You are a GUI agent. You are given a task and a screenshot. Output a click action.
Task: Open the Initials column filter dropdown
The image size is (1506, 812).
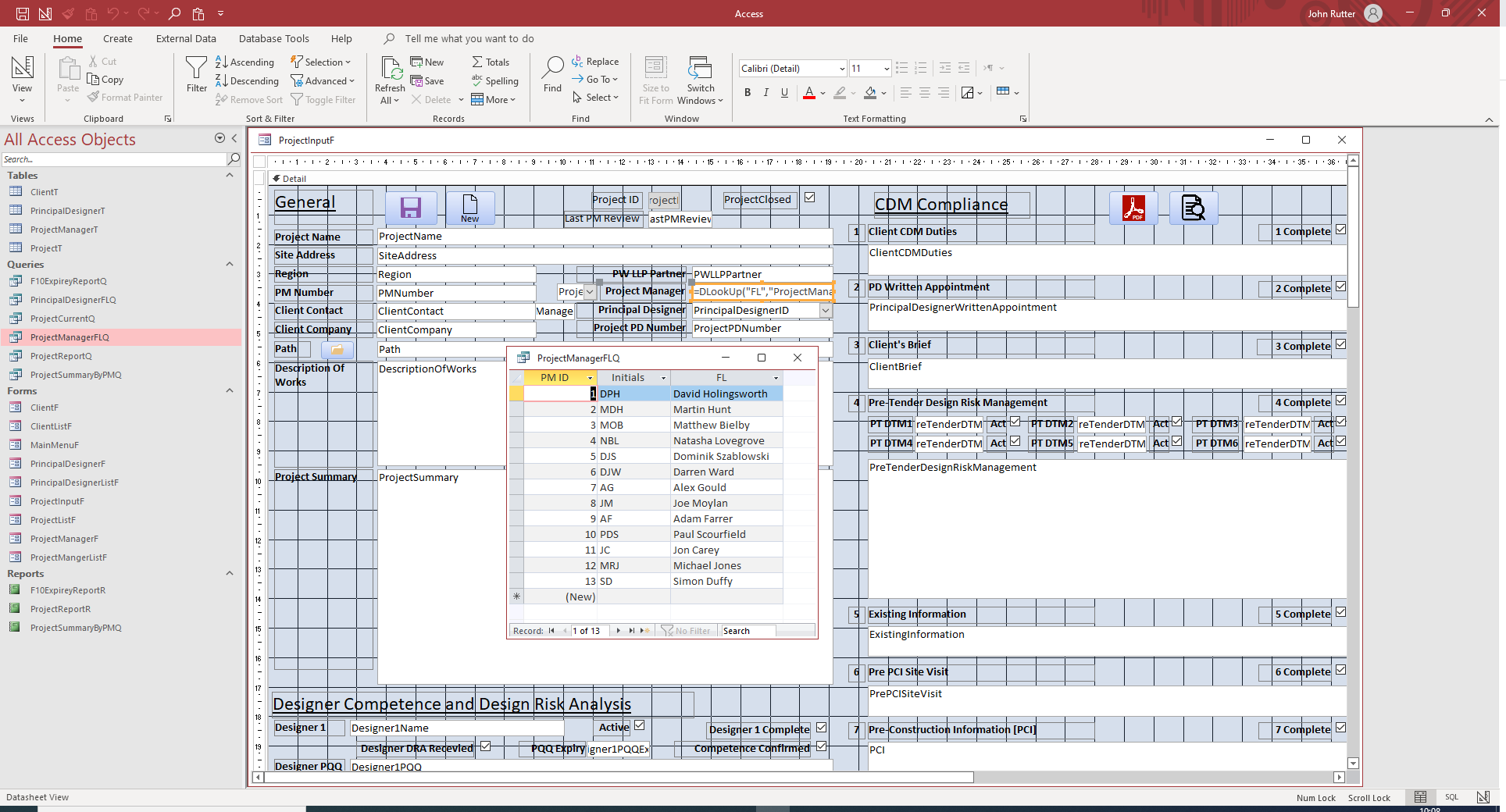tap(664, 378)
